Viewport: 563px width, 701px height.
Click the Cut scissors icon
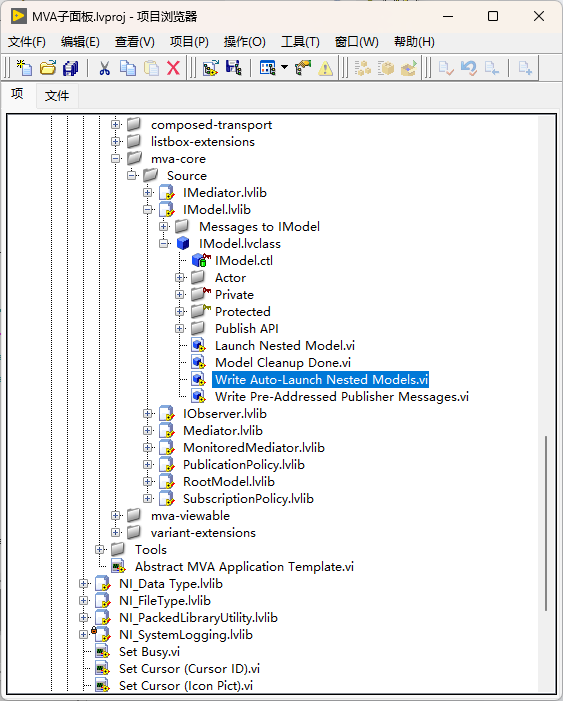(x=104, y=68)
